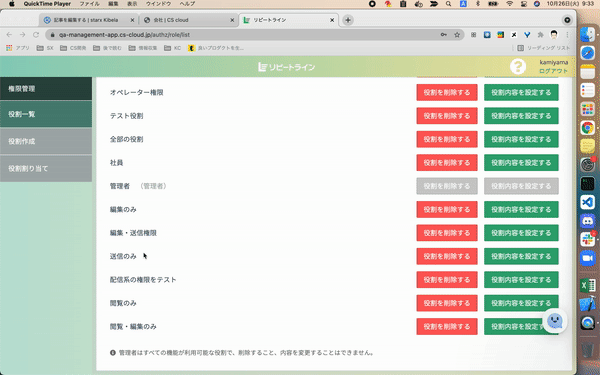The height and width of the screenshot is (375, 600).
Task: Open the ファイル menu
Action: coord(90,4)
